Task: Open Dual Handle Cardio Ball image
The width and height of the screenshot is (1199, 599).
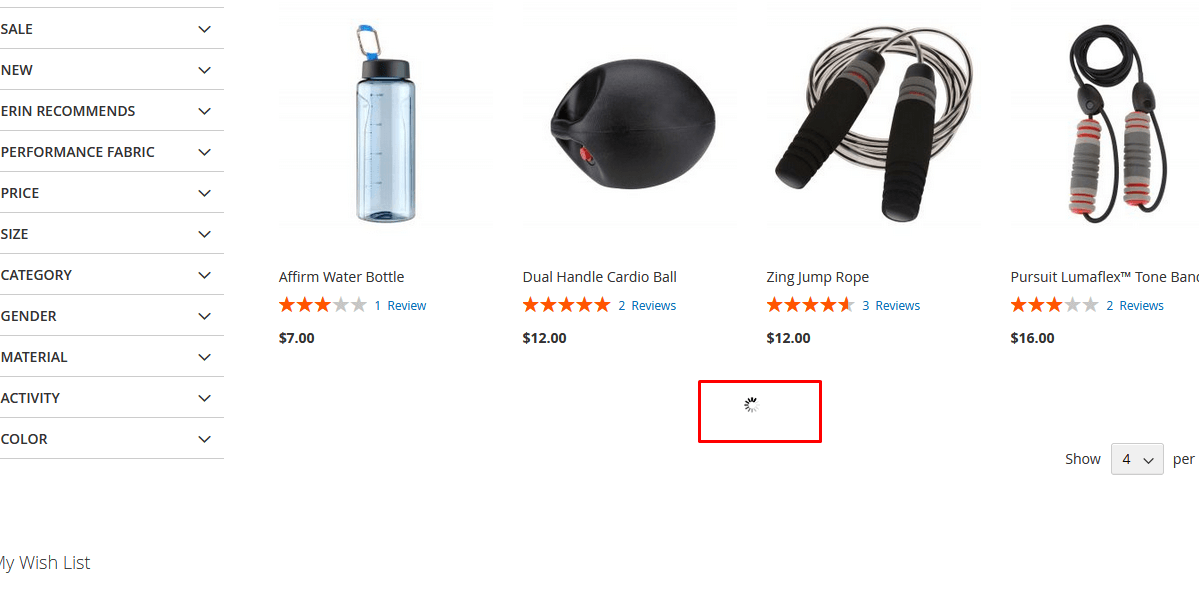Action: coord(629,122)
